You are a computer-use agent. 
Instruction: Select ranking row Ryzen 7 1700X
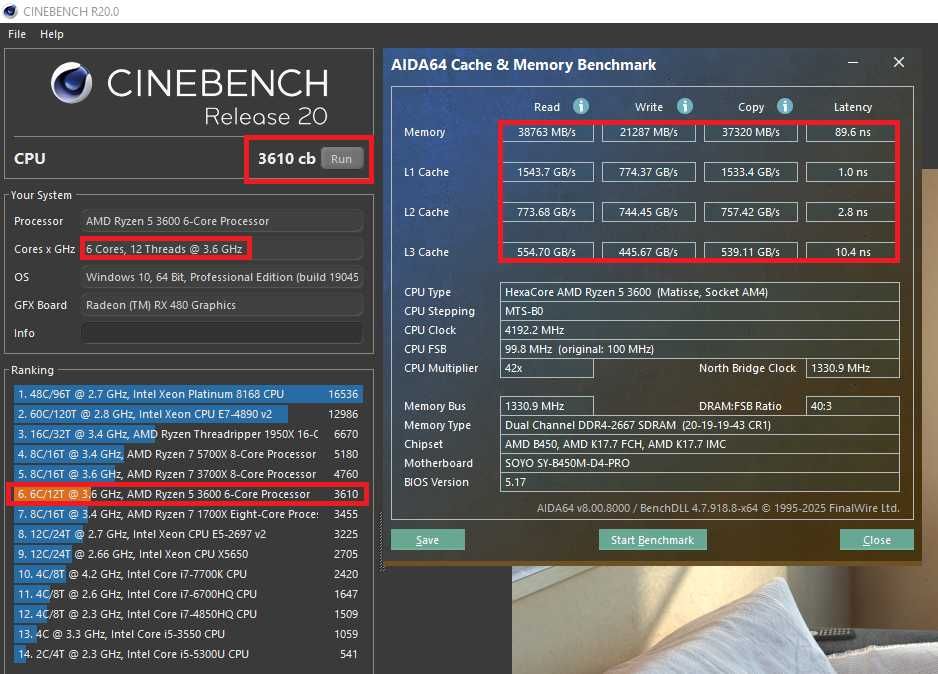188,514
